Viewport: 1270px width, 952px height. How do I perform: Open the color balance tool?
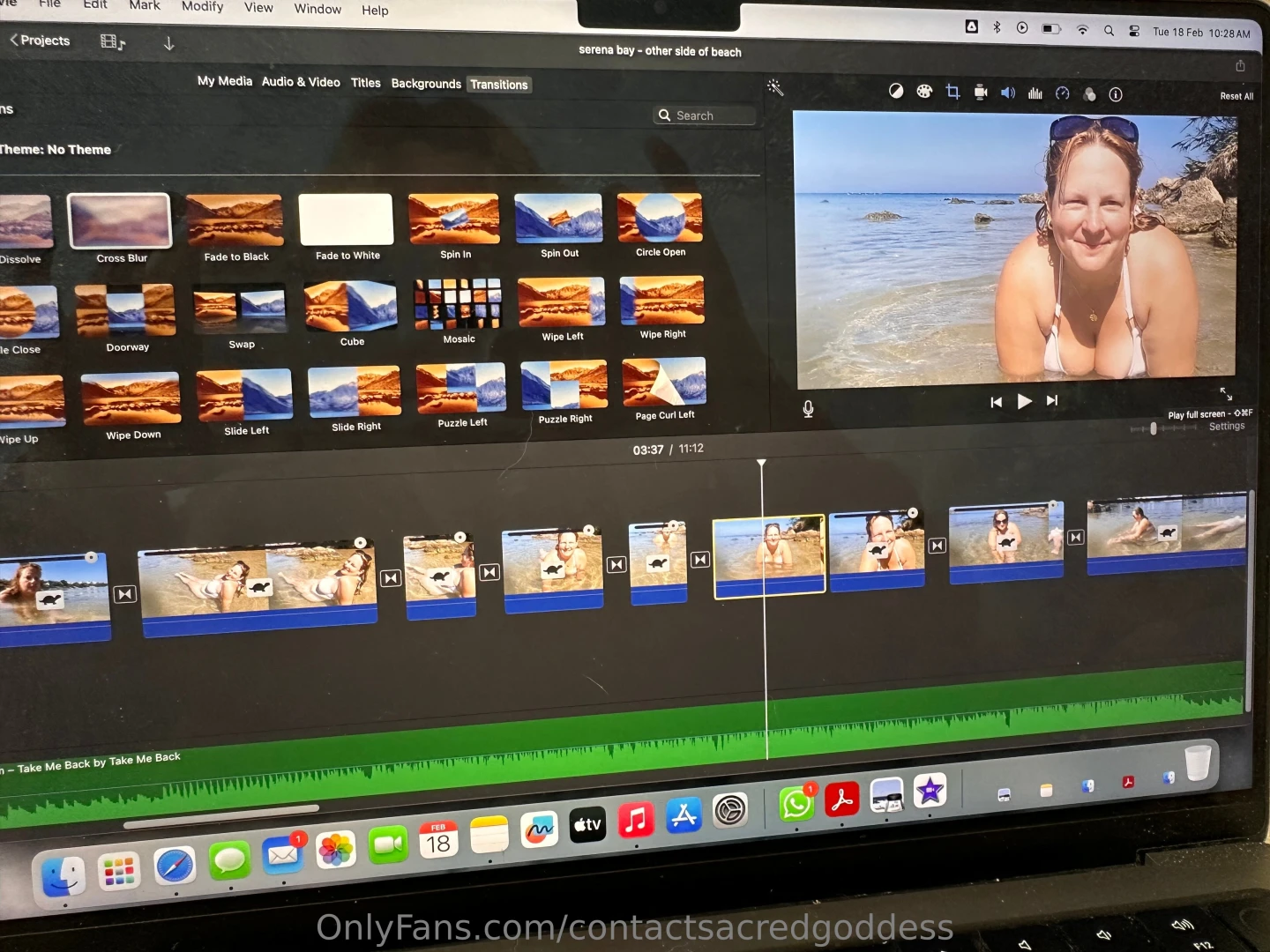pos(896,91)
